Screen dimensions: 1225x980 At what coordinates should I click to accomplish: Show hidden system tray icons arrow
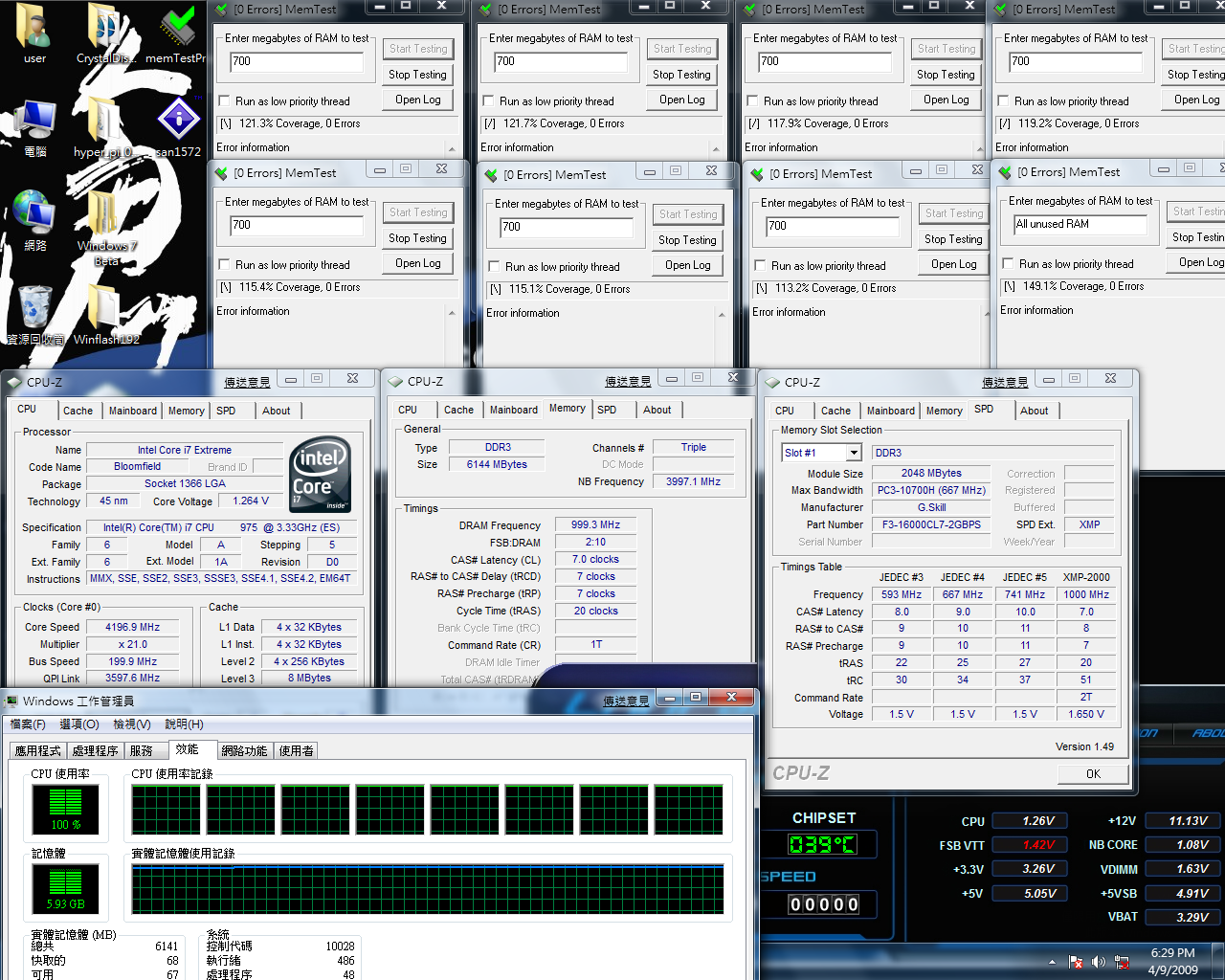click(x=1052, y=962)
